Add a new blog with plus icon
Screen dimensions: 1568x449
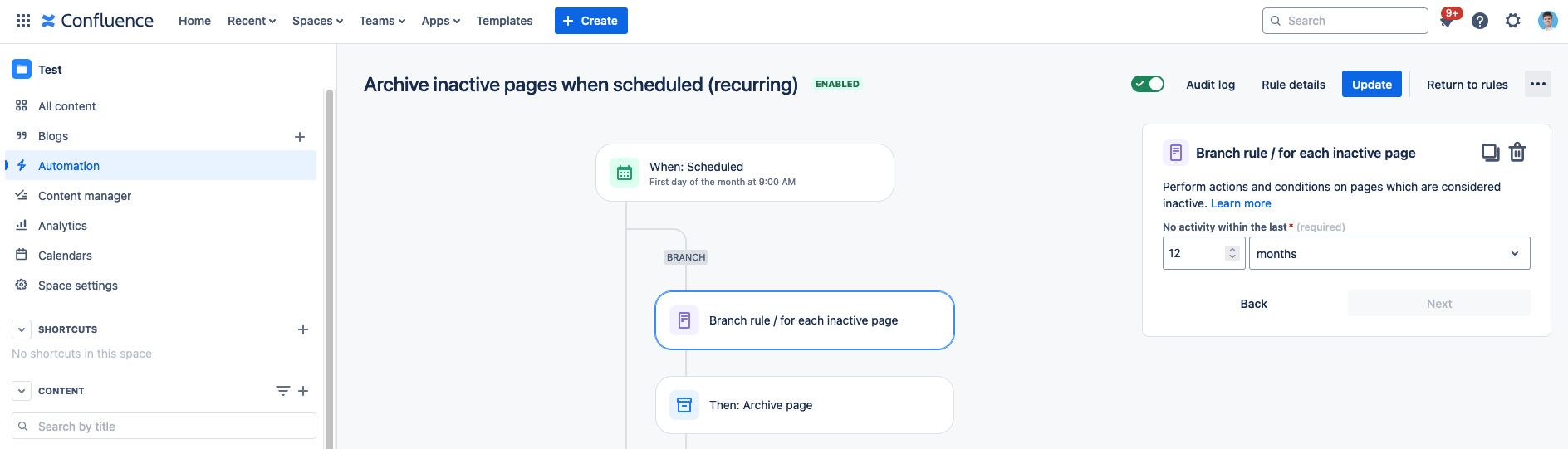click(300, 137)
